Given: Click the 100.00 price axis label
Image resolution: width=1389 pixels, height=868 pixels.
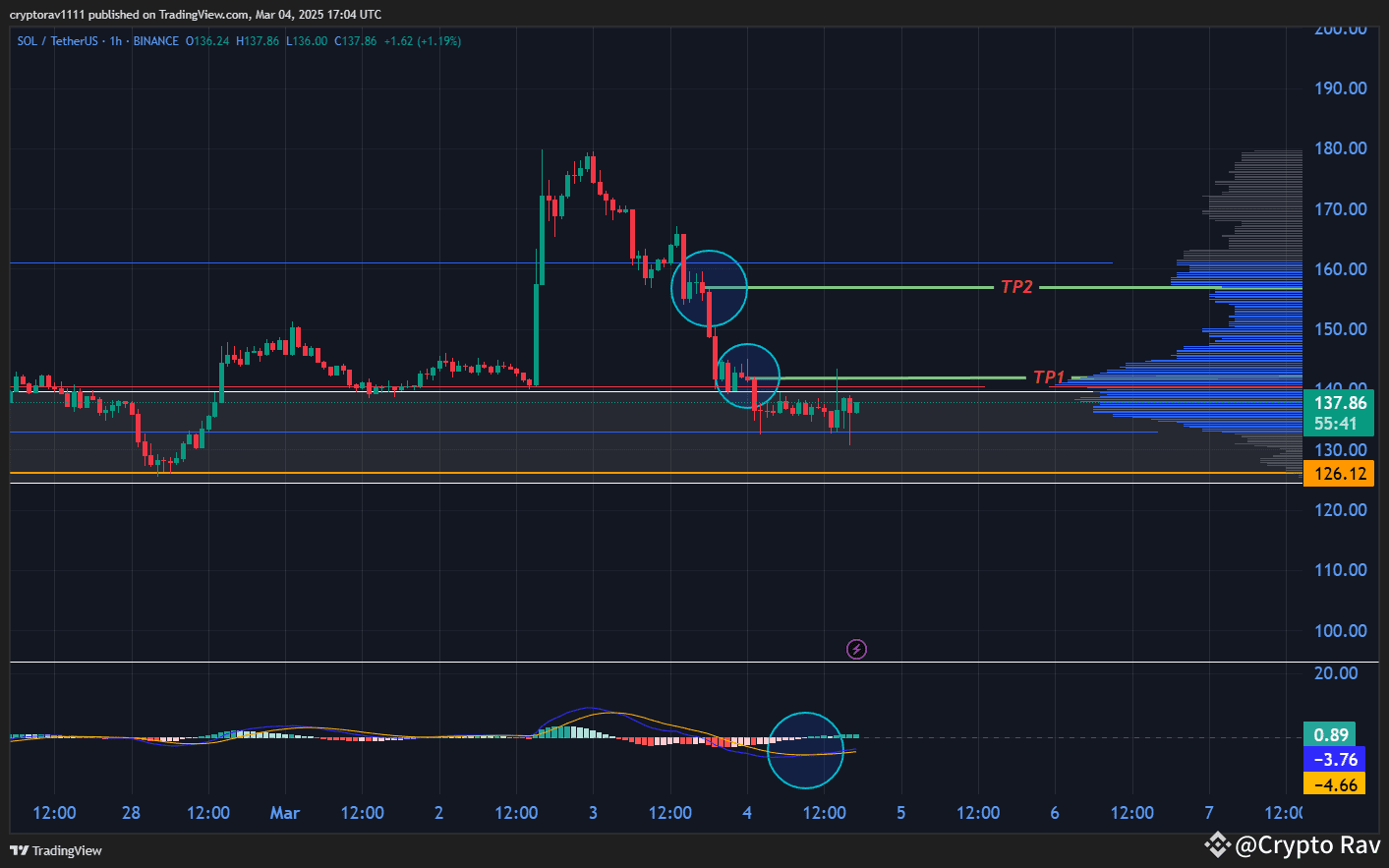Looking at the screenshot, I should (x=1341, y=631).
